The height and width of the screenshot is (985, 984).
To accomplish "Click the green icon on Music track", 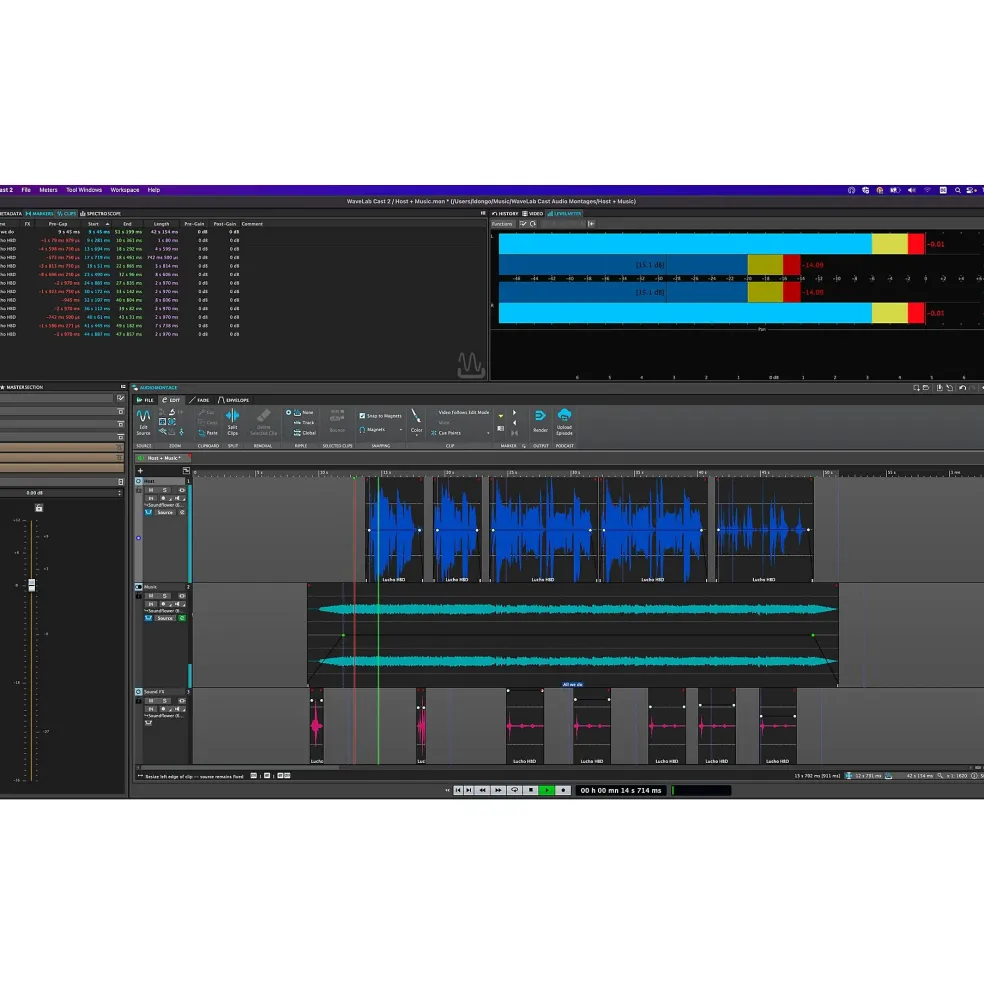I will tap(182, 618).
